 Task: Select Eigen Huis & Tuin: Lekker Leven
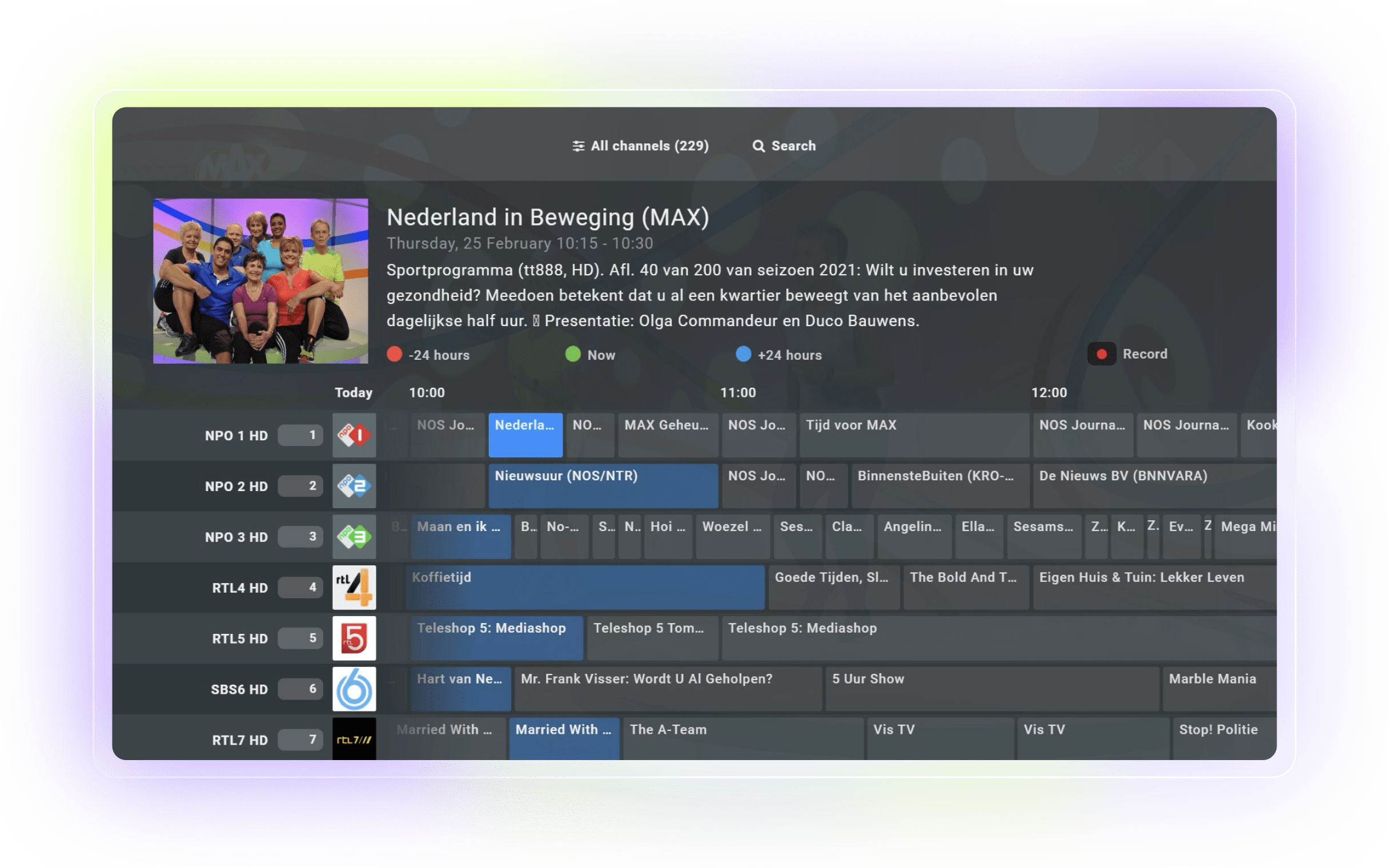1155,587
